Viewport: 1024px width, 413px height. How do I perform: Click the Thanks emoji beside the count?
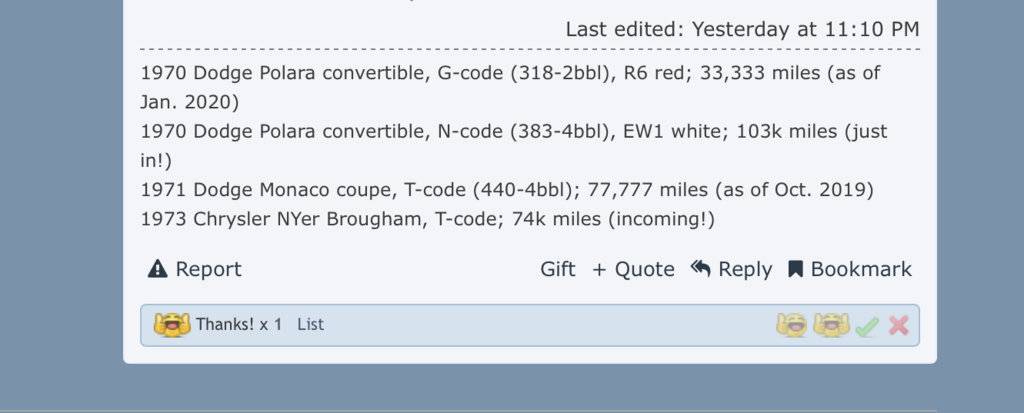point(171,325)
